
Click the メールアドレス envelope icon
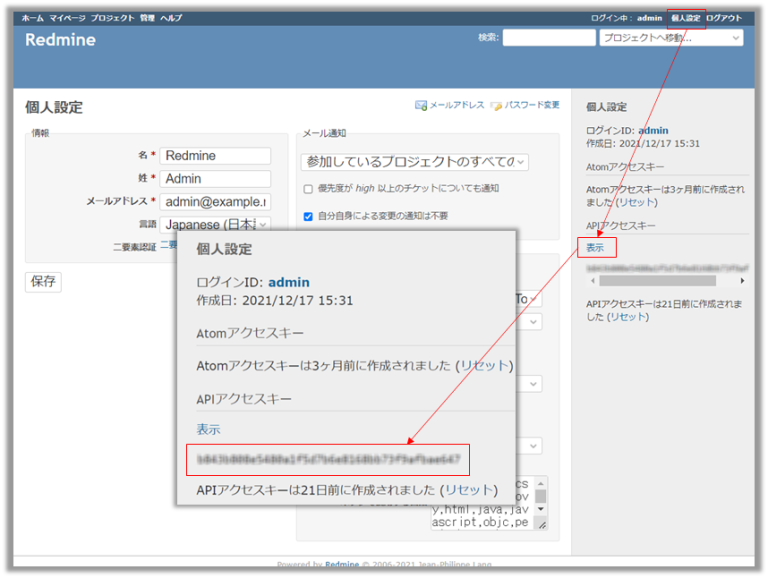[421, 105]
